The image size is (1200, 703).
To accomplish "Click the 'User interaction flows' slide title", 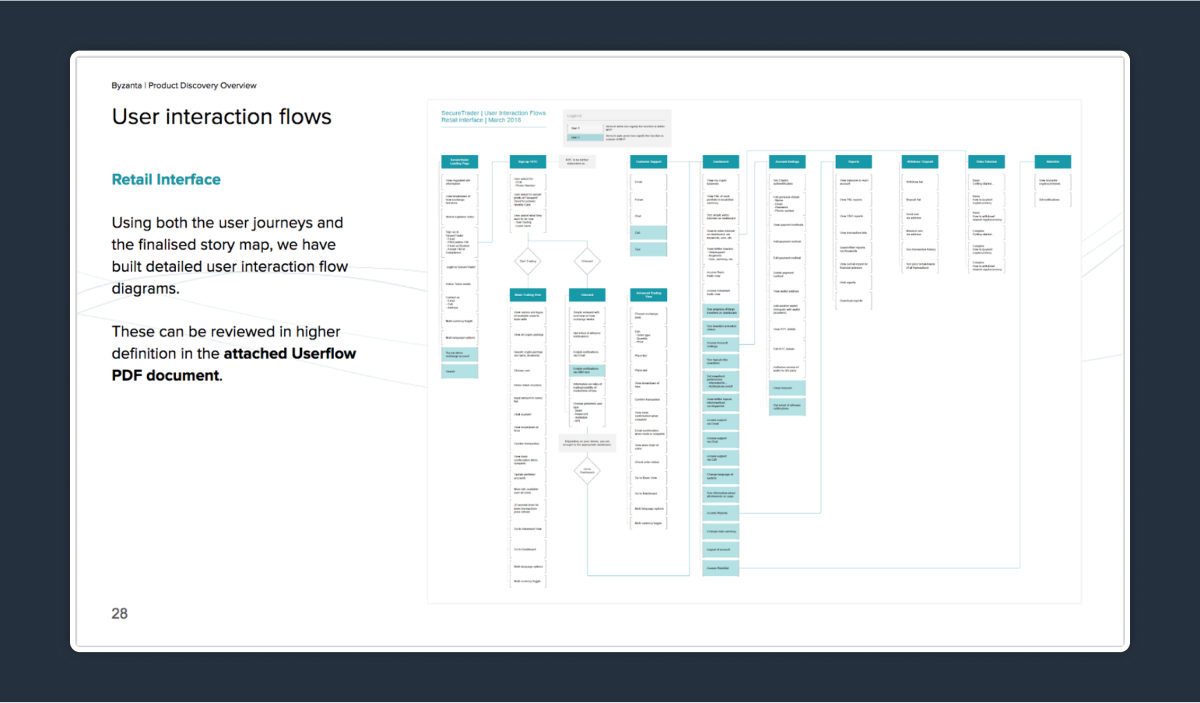I will point(221,117).
